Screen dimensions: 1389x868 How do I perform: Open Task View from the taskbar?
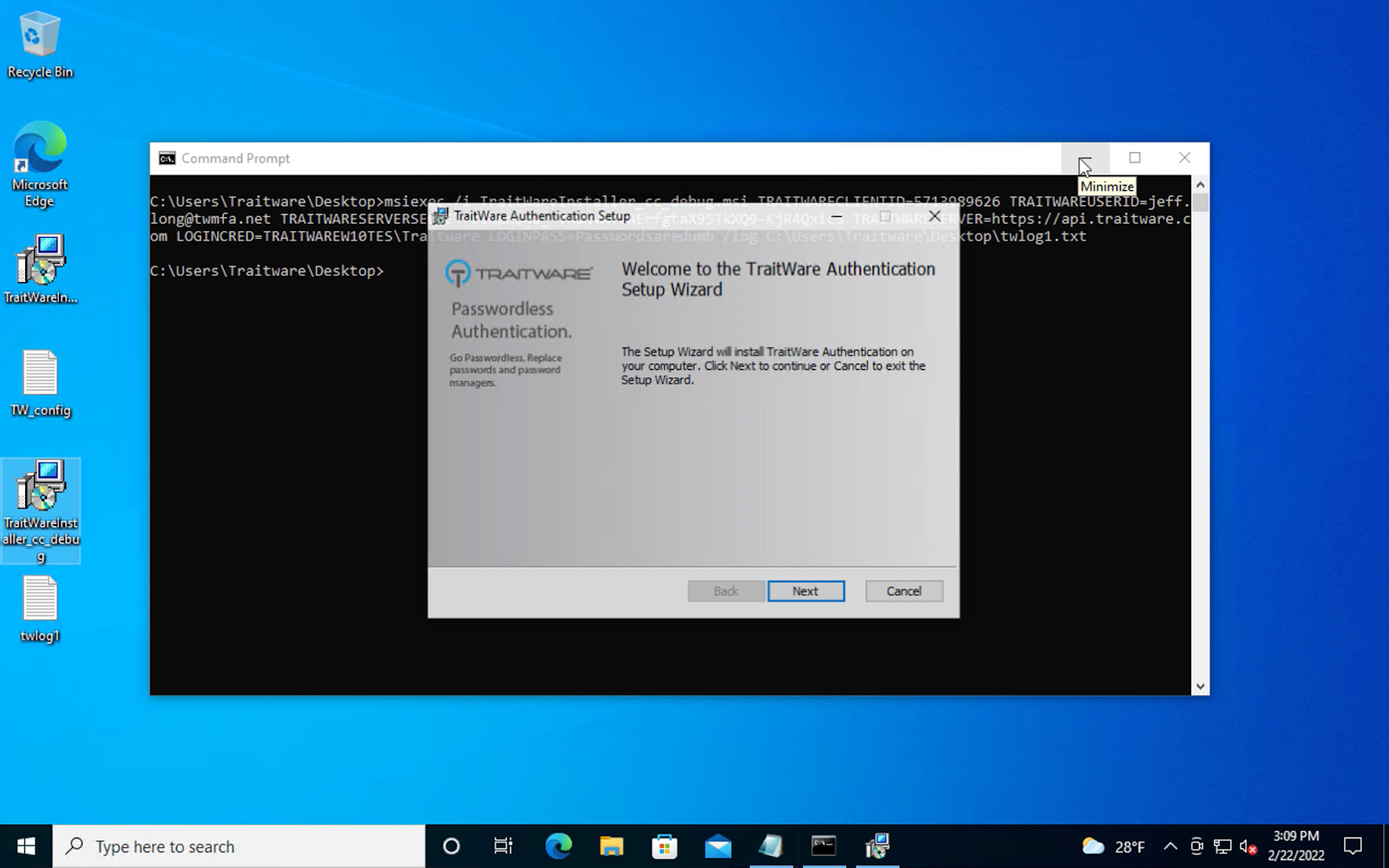point(503,846)
